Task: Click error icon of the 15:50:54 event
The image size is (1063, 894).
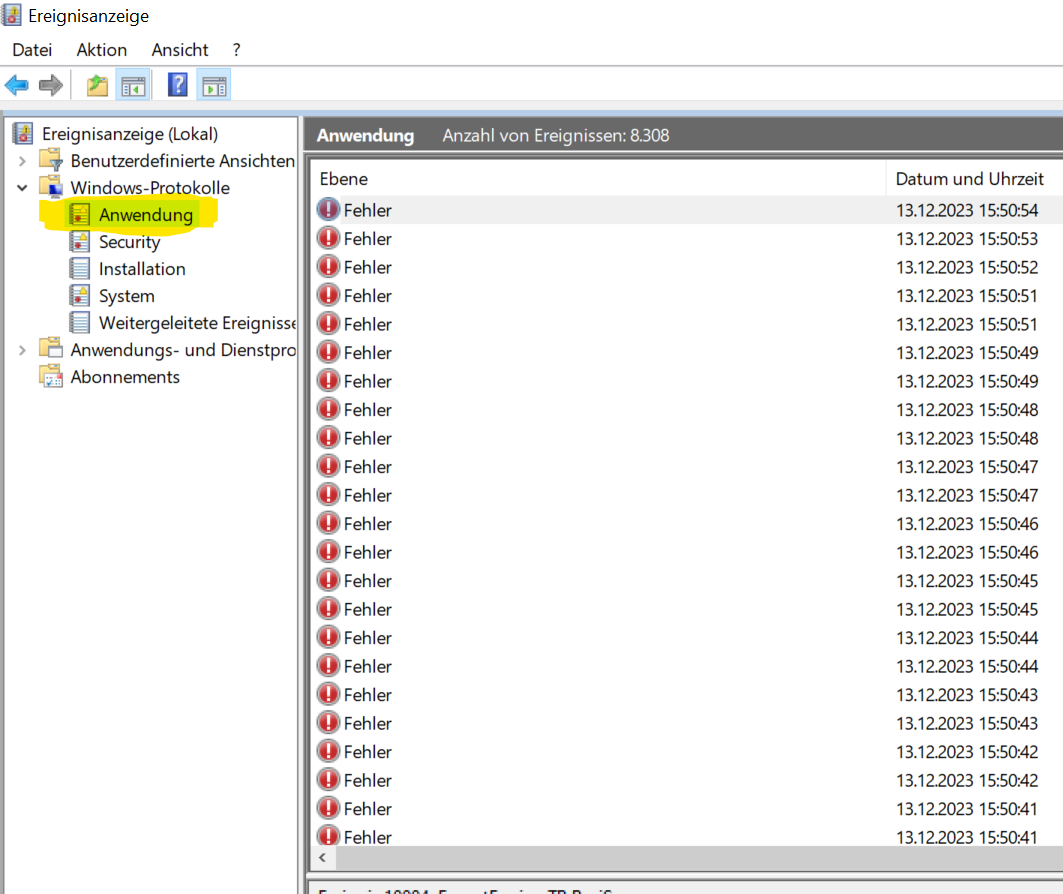Action: pyautogui.click(x=328, y=209)
